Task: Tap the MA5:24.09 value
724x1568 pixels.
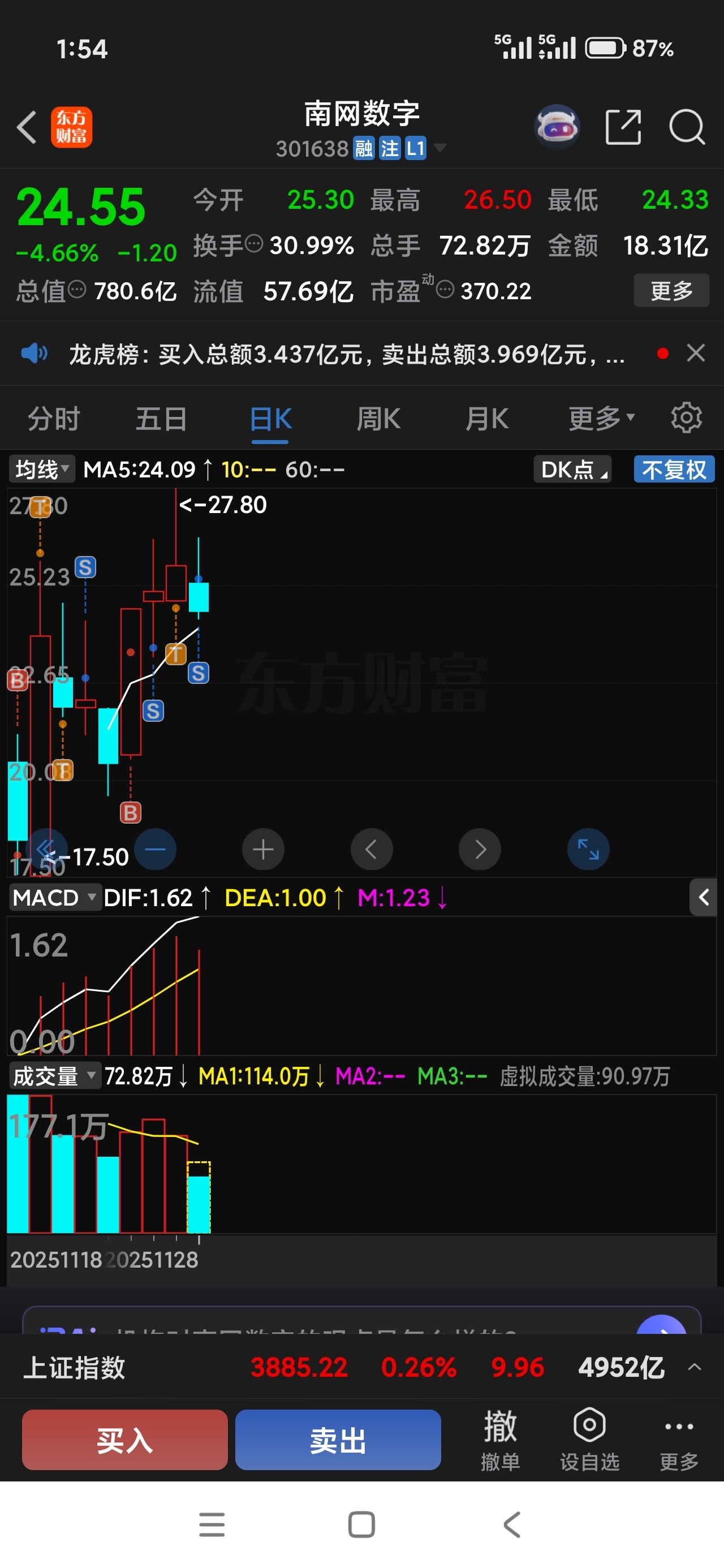Action: click(140, 470)
